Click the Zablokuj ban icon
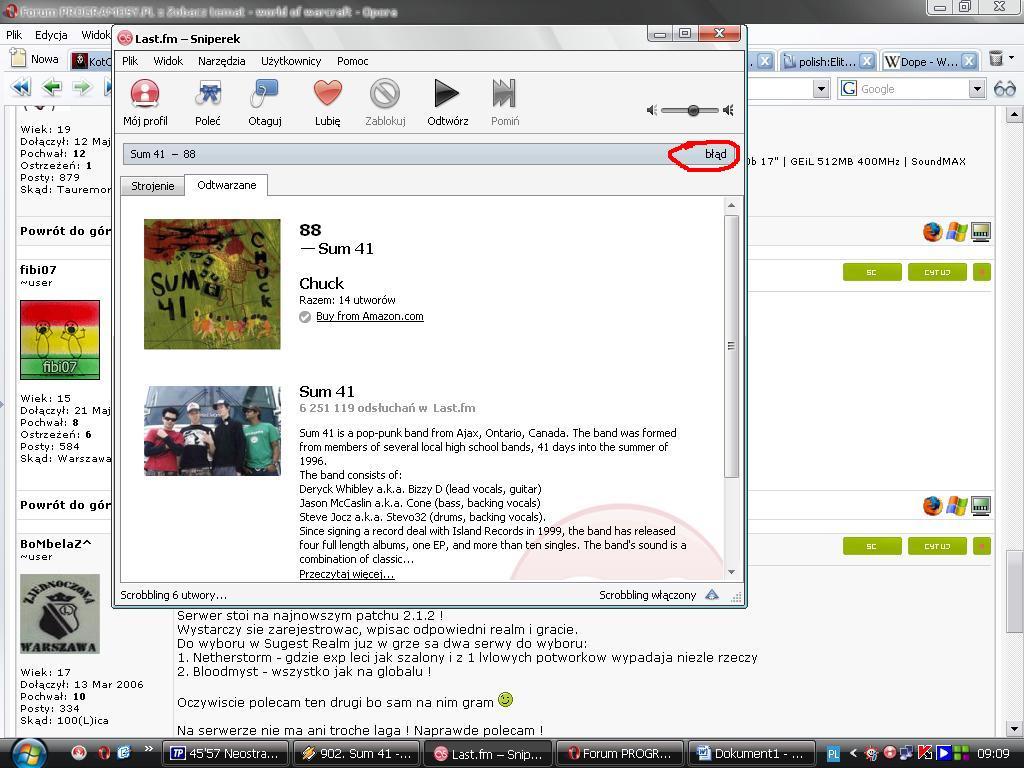 coord(385,93)
